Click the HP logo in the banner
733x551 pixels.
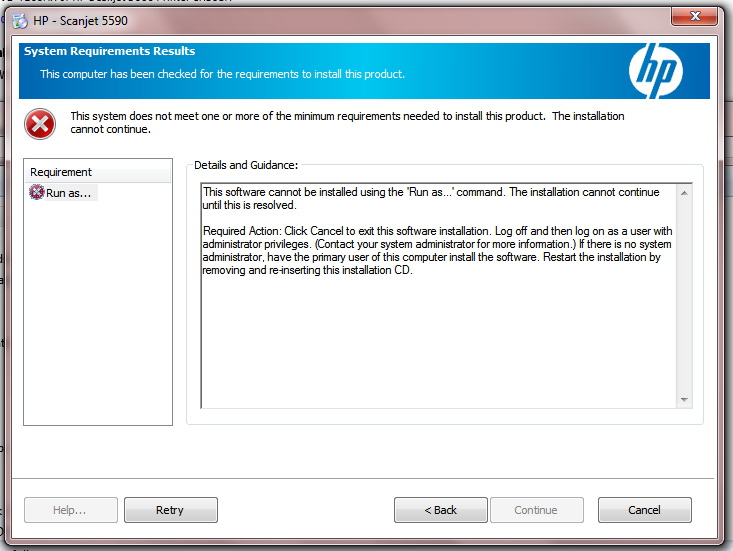pos(655,71)
